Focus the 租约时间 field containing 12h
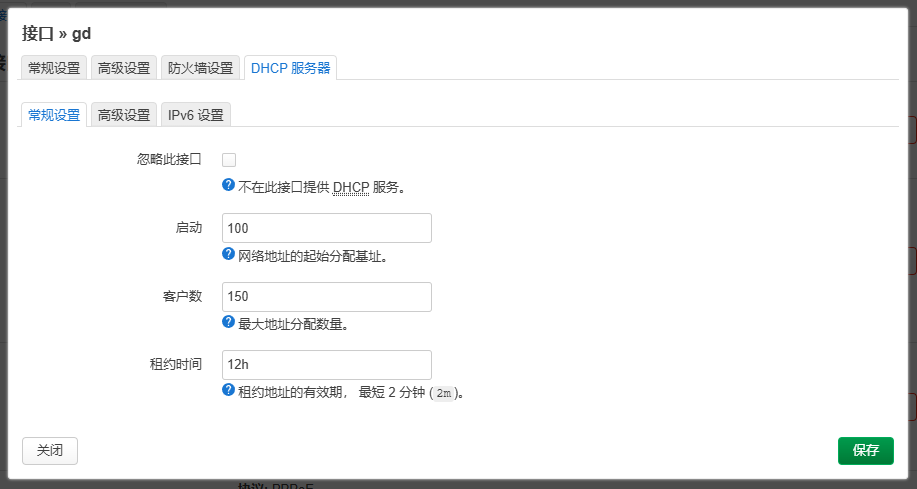 pyautogui.click(x=327, y=364)
